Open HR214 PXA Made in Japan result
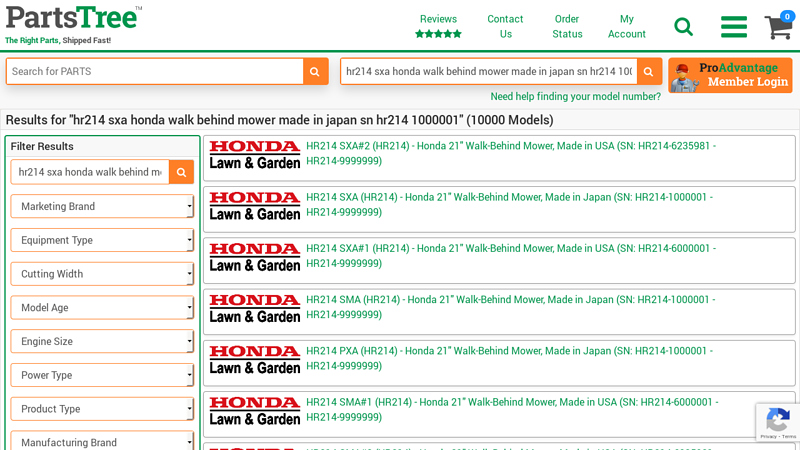The height and width of the screenshot is (450, 800). pyautogui.click(x=509, y=358)
